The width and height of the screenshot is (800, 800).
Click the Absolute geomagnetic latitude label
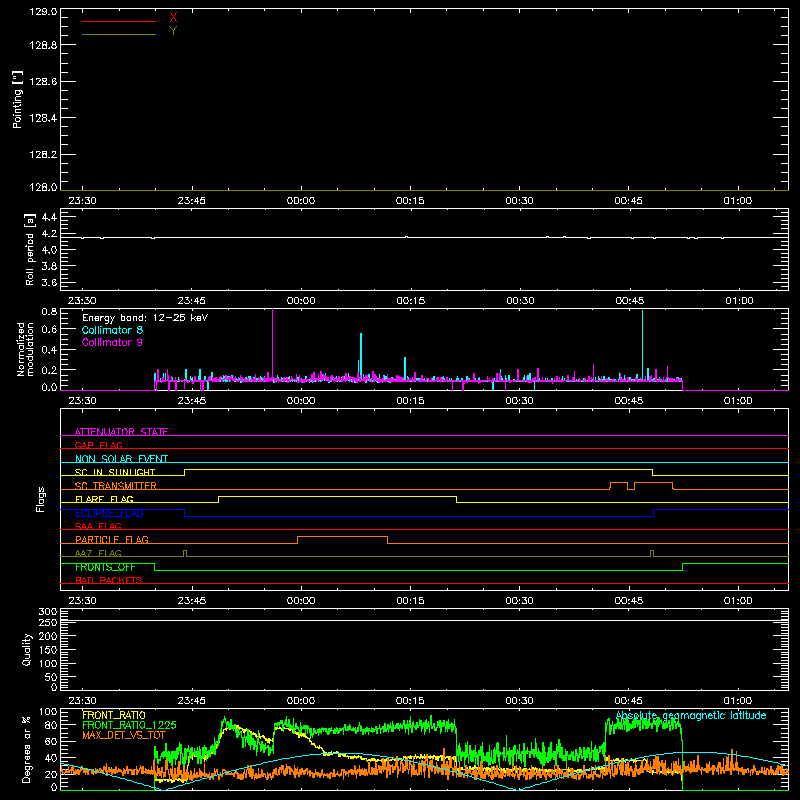tap(691, 715)
